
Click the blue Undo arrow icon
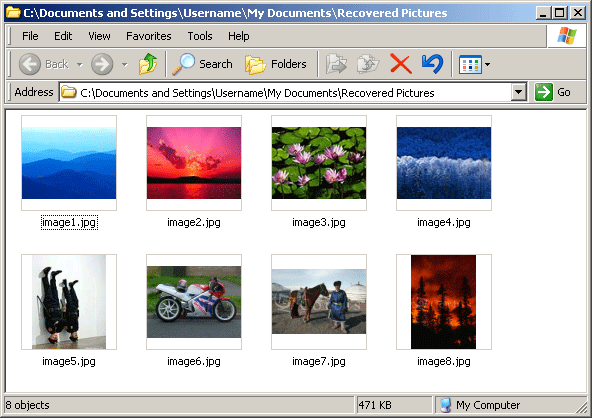[433, 63]
